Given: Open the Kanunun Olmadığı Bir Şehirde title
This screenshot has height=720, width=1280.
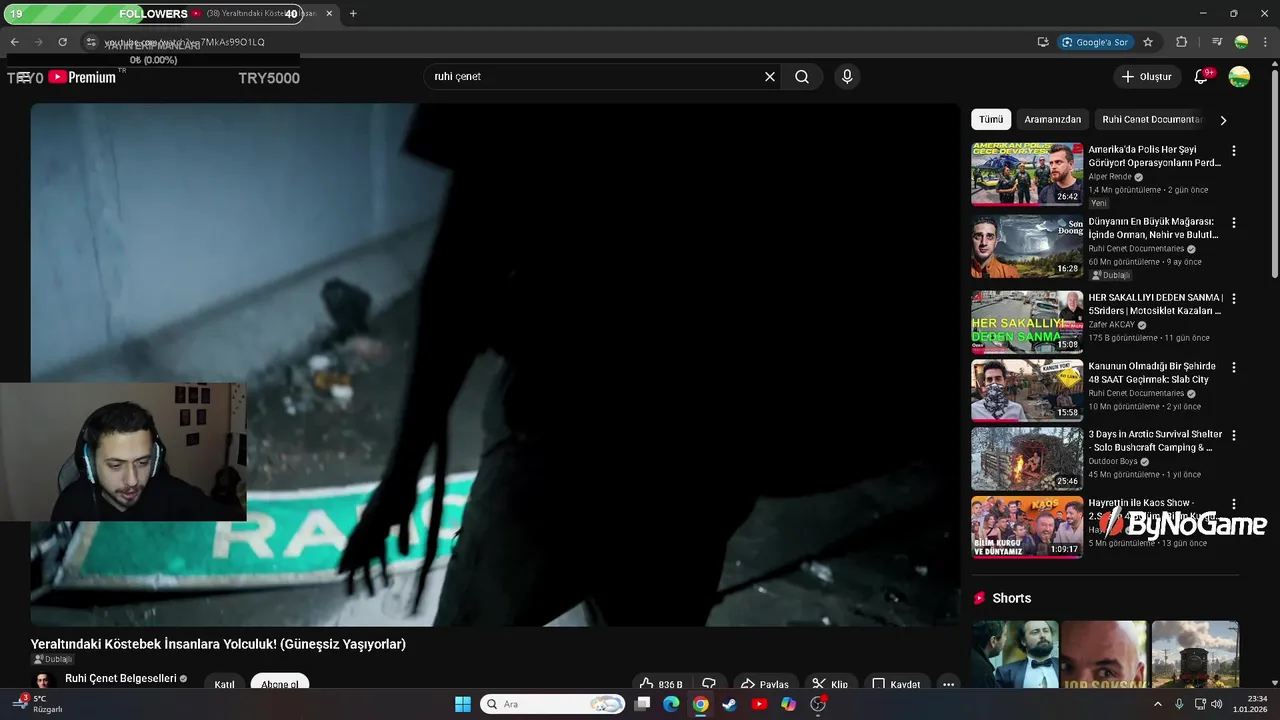Looking at the screenshot, I should pos(1152,373).
